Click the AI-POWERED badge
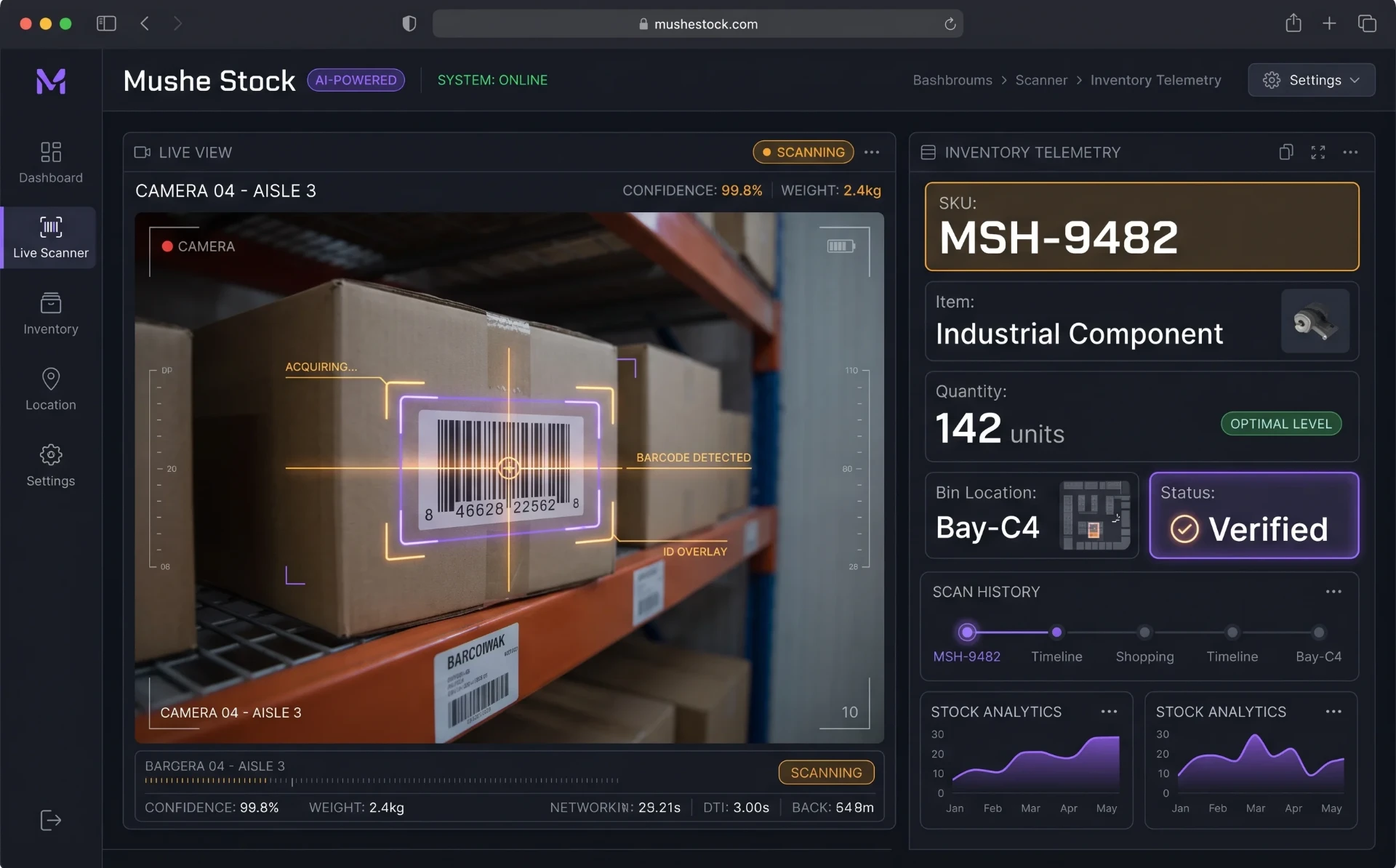Screen dimensions: 1396x868 point(356,80)
